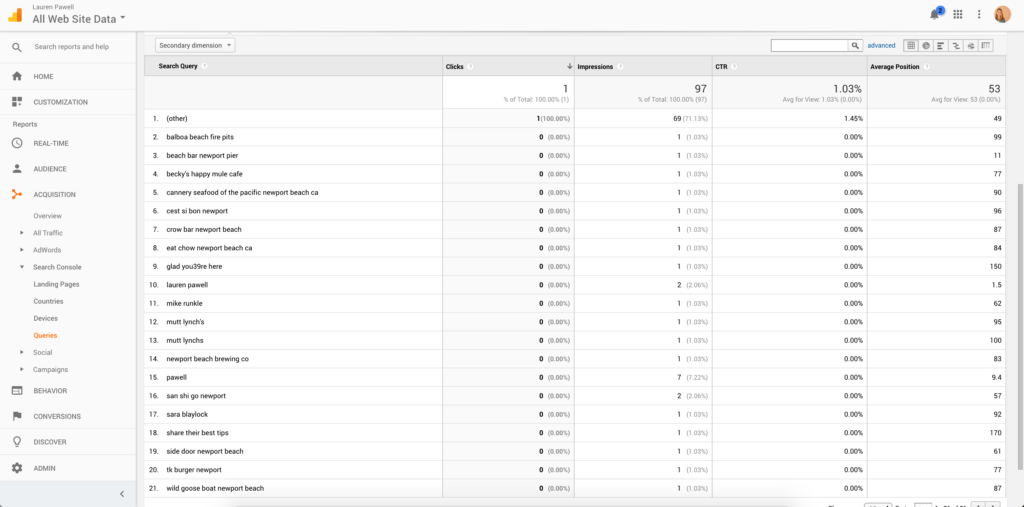Viewport: 1024px width, 507px height.
Task: Select the Queries report
Action: 45,335
